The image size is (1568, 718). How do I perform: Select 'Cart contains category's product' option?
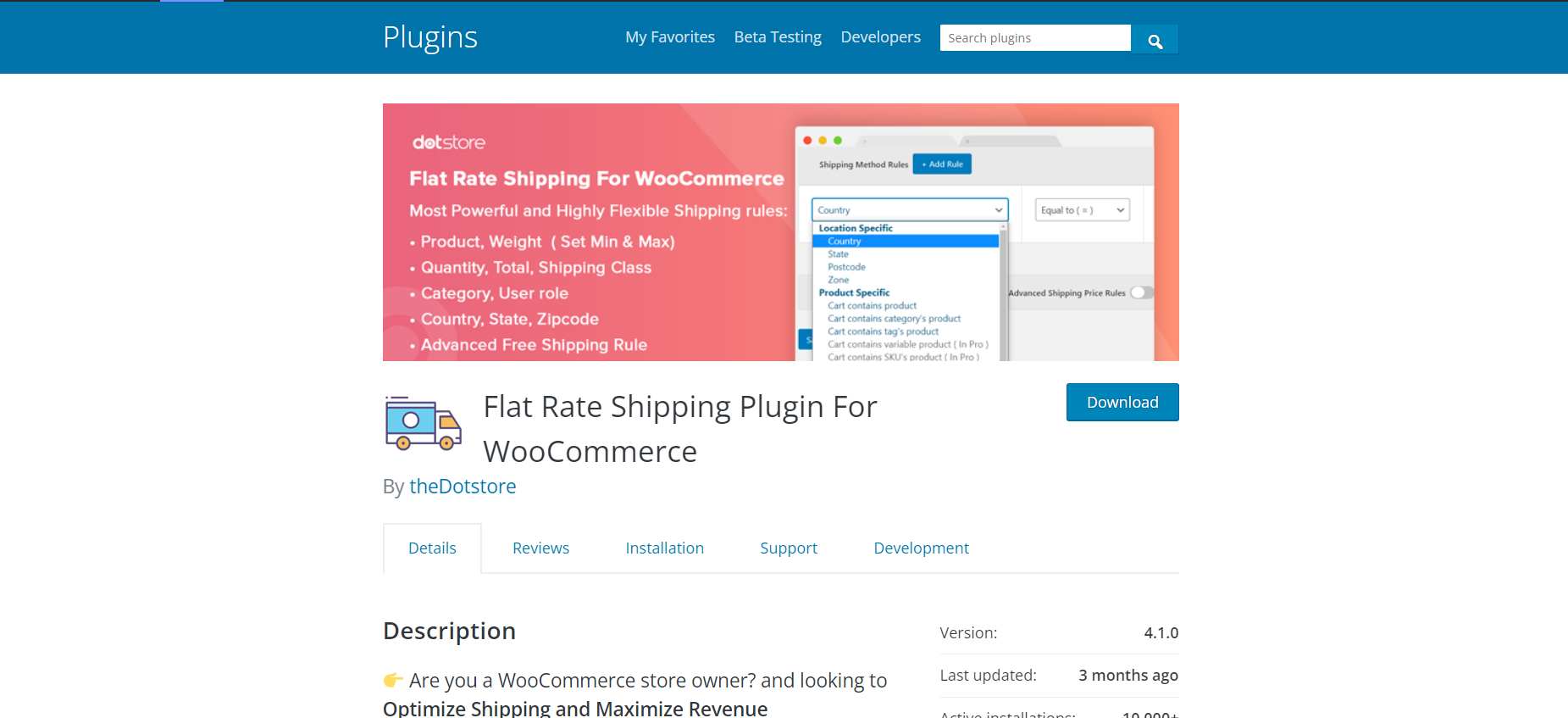point(894,319)
